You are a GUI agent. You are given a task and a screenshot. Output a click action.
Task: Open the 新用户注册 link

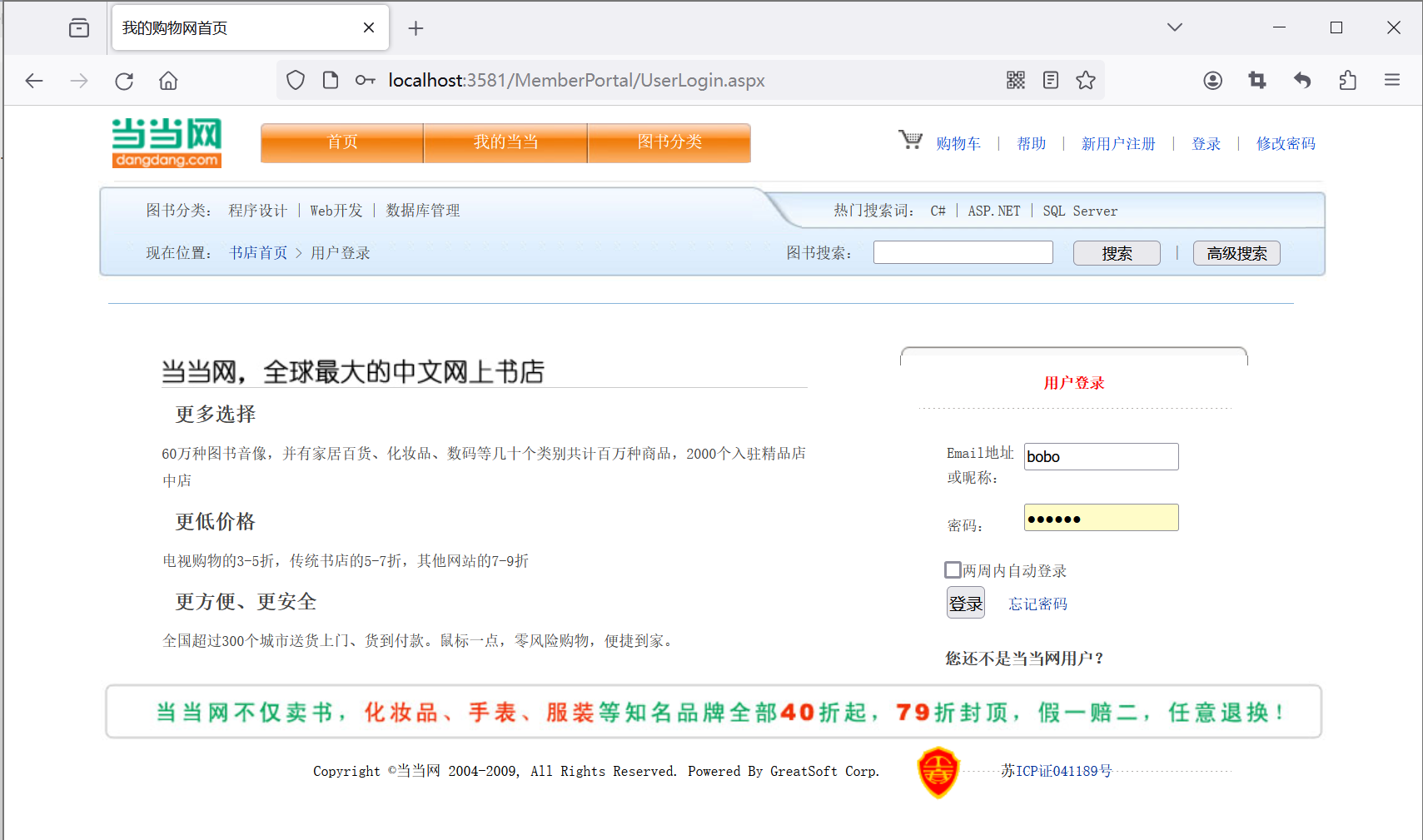1117,144
